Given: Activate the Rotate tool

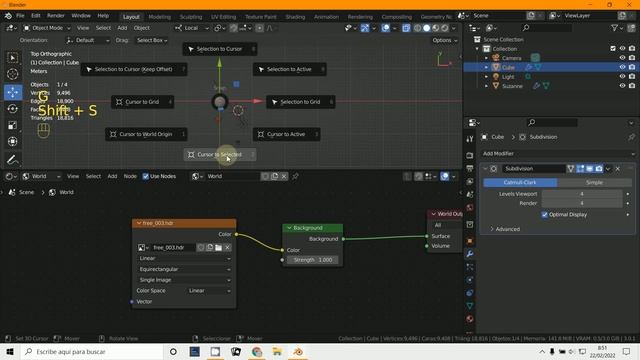Looking at the screenshot, I should click(13, 109).
